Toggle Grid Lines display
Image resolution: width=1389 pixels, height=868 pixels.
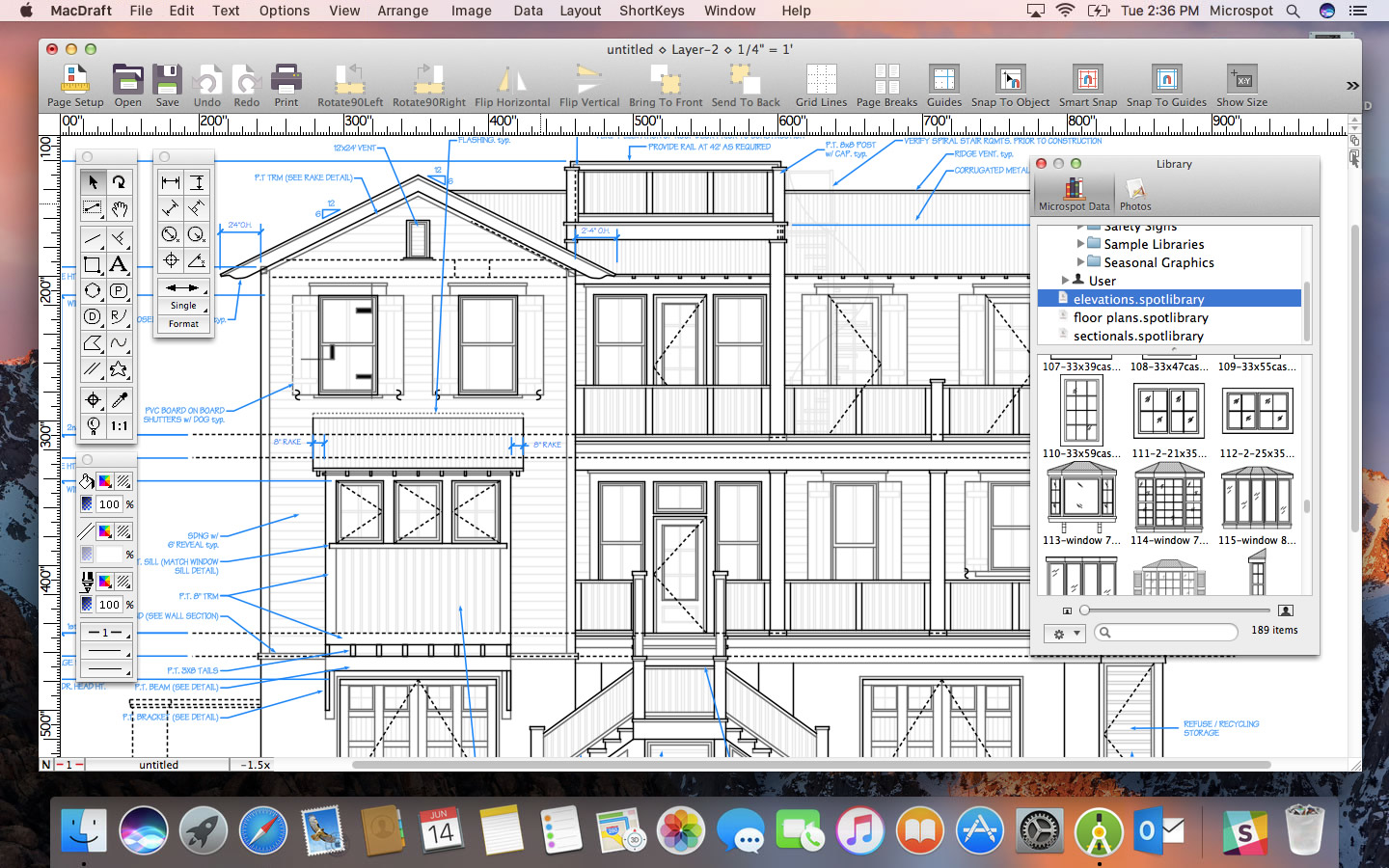[821, 86]
